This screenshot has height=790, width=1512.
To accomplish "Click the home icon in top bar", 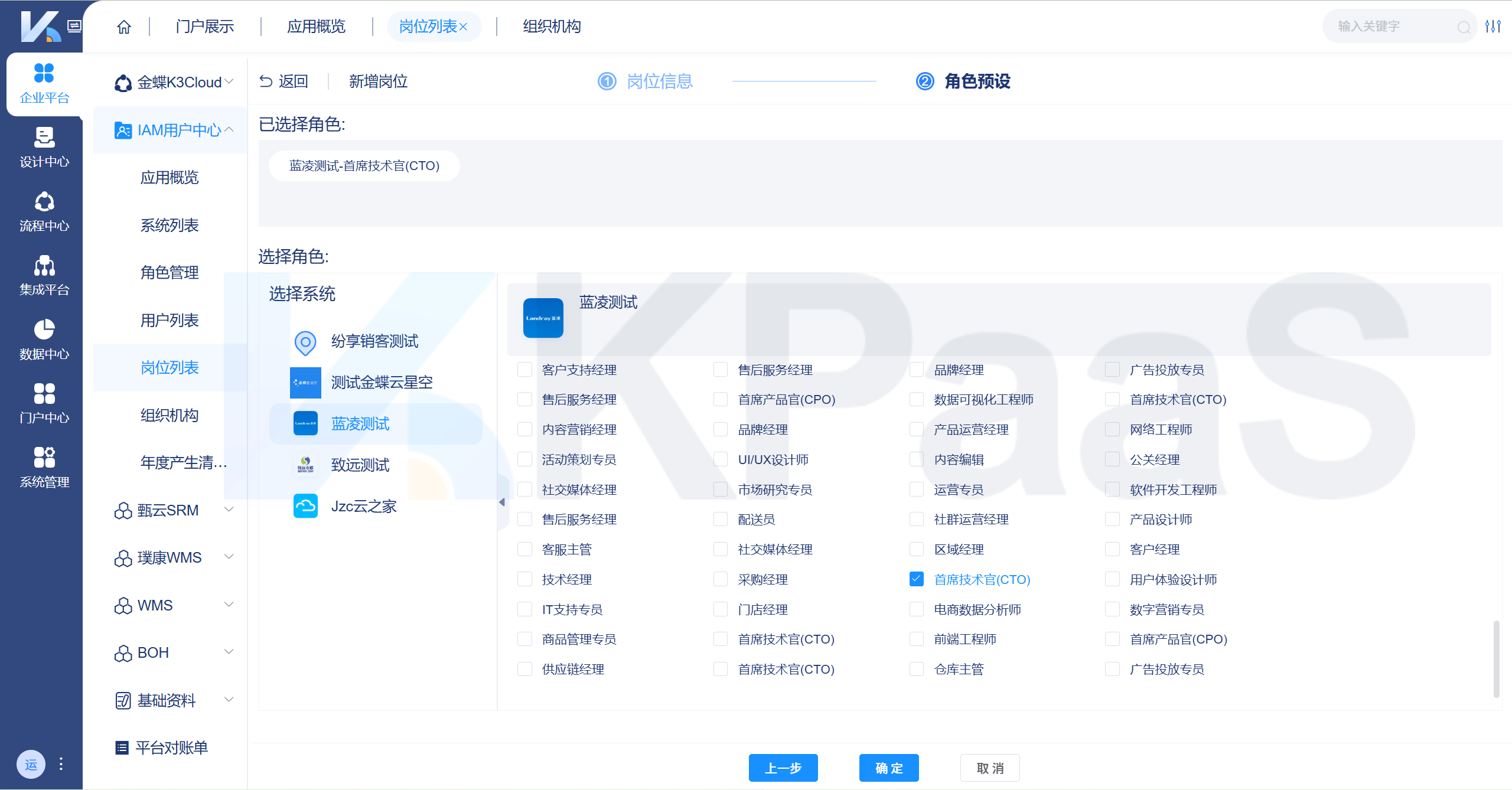I will (x=123, y=27).
